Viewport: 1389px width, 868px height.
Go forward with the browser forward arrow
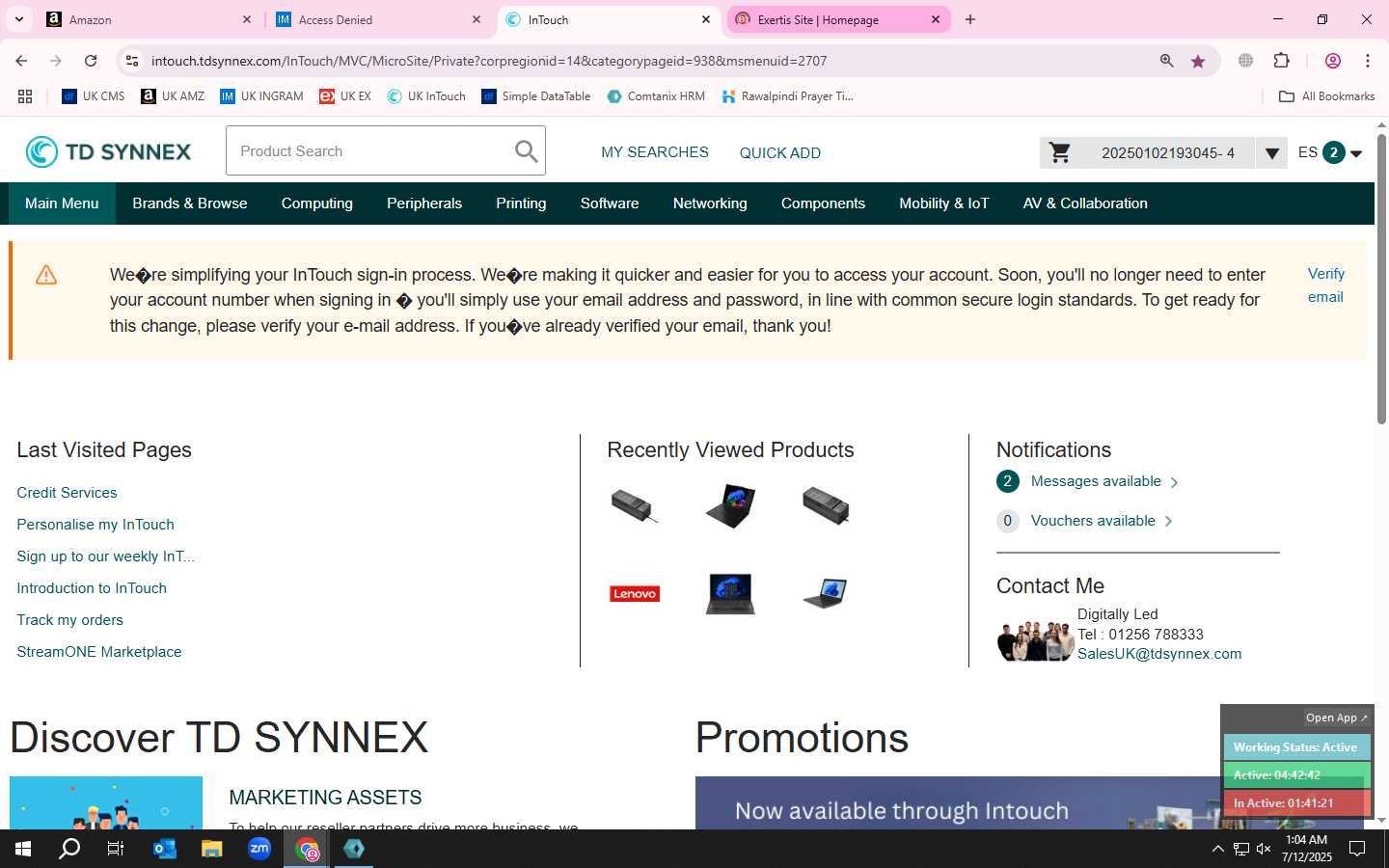pyautogui.click(x=56, y=61)
